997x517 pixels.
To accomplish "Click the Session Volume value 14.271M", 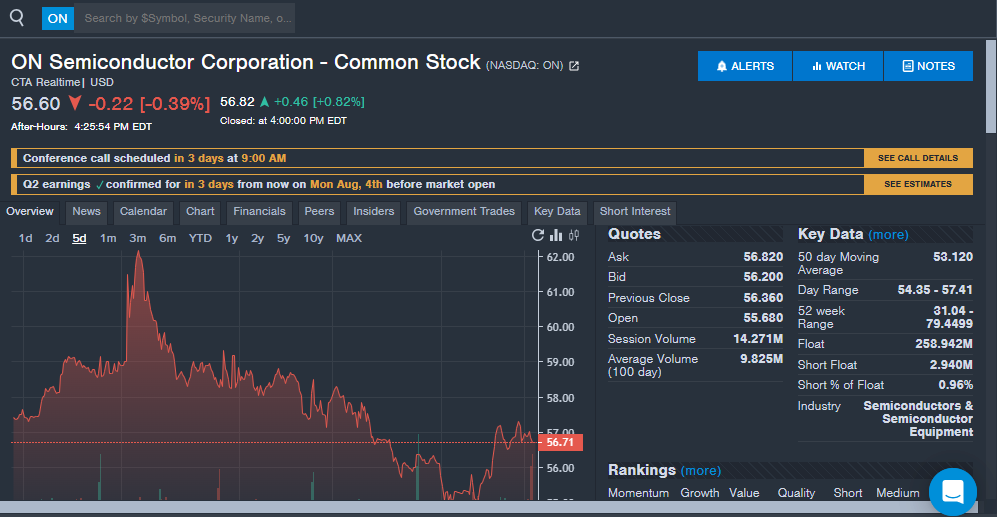I will pos(758,338).
